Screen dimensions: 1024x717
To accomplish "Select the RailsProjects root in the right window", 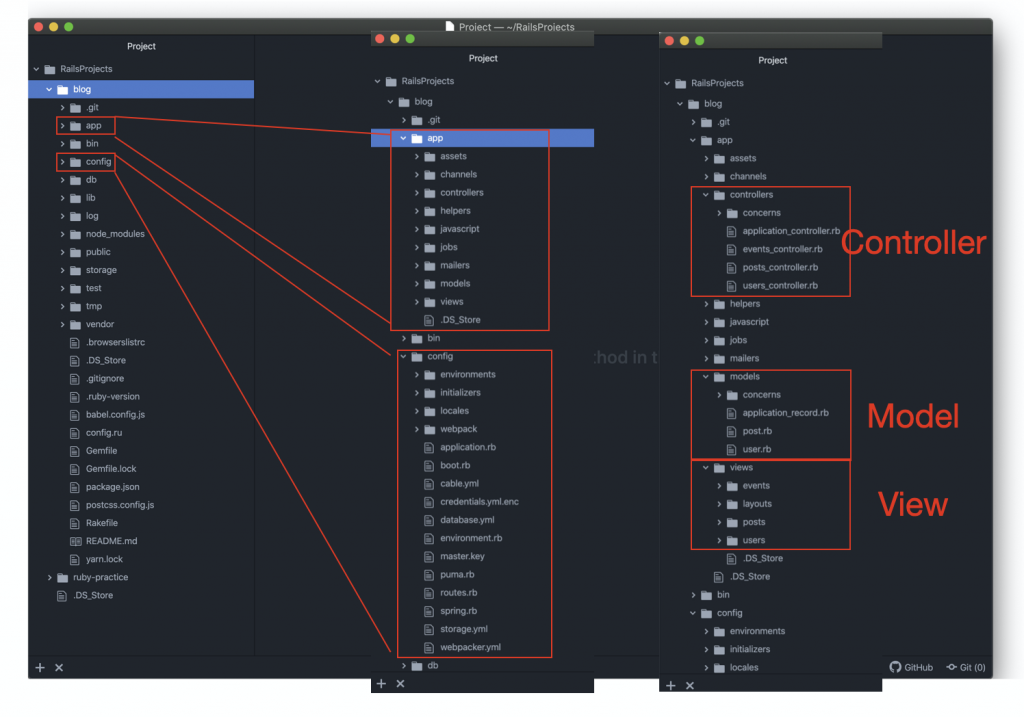I will tap(717, 84).
